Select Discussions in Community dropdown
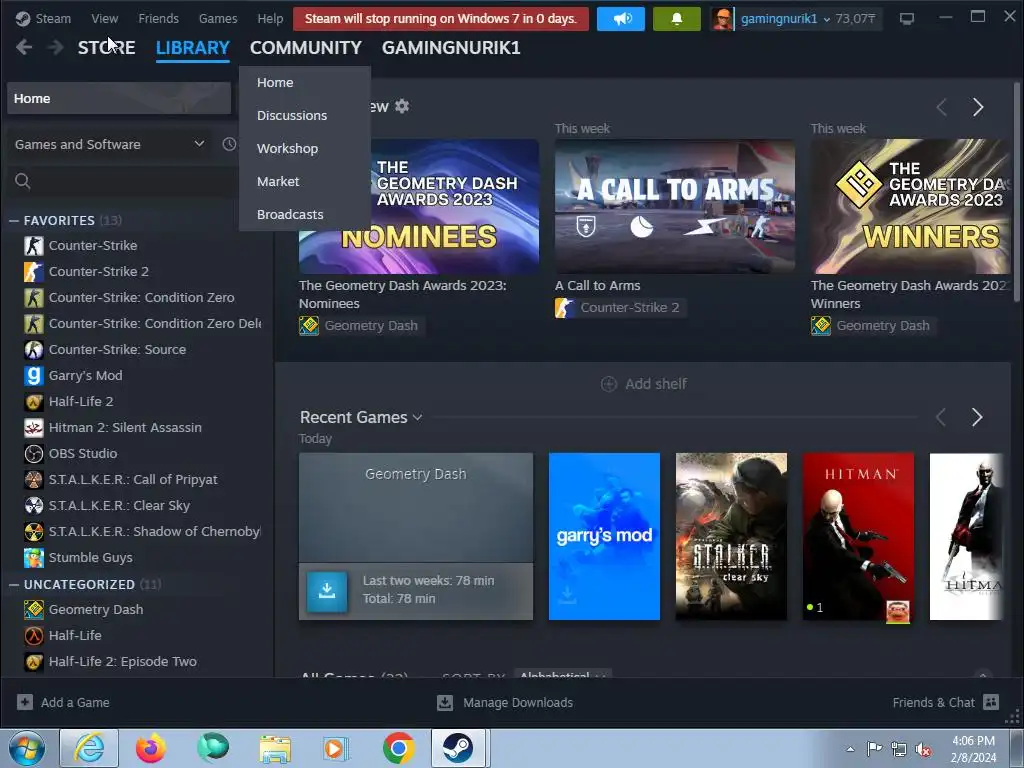1024x768 pixels. point(292,116)
